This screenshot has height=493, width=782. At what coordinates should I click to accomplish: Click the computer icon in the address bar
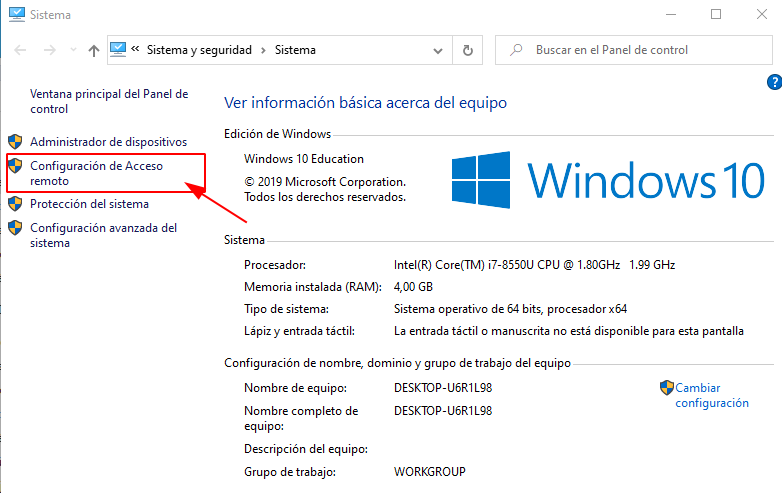point(118,50)
